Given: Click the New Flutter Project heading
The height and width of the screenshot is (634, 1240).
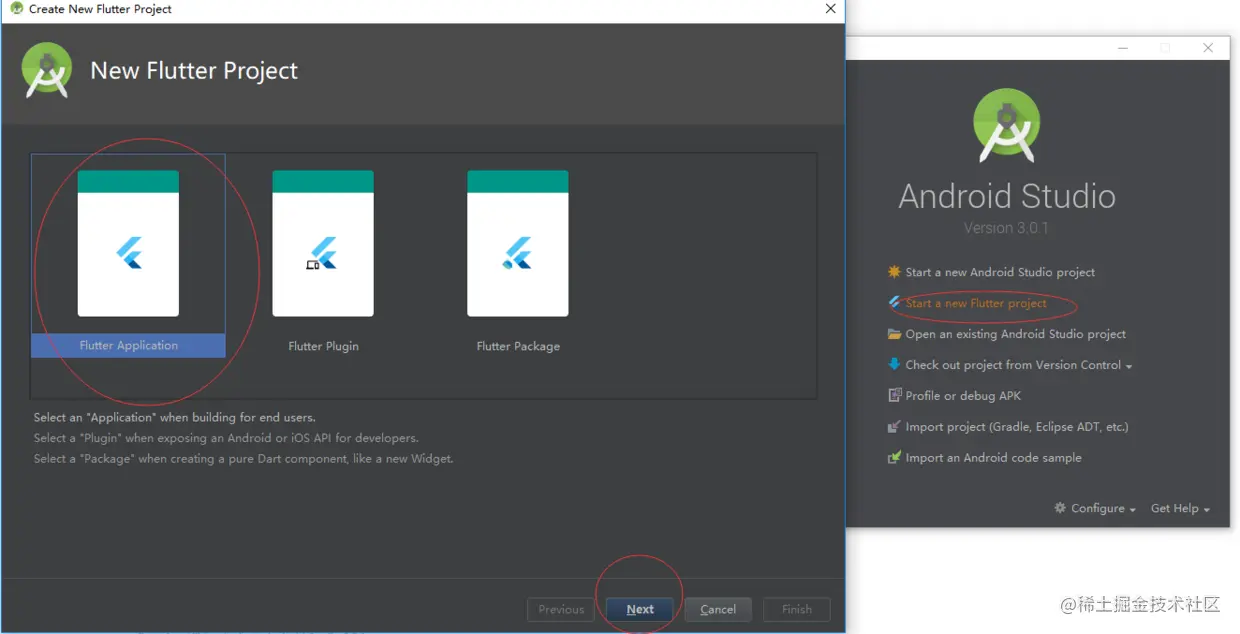Looking at the screenshot, I should (194, 71).
